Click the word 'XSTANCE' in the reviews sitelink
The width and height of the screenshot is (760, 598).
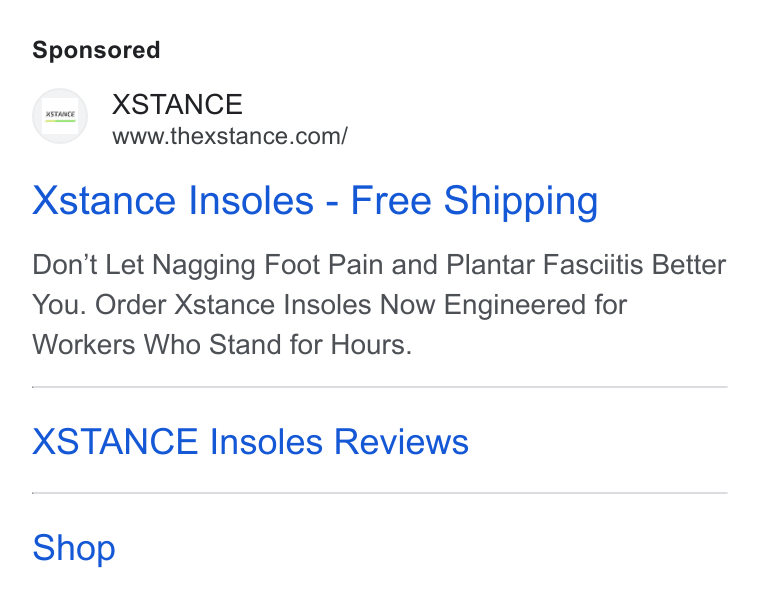pyautogui.click(x=115, y=441)
